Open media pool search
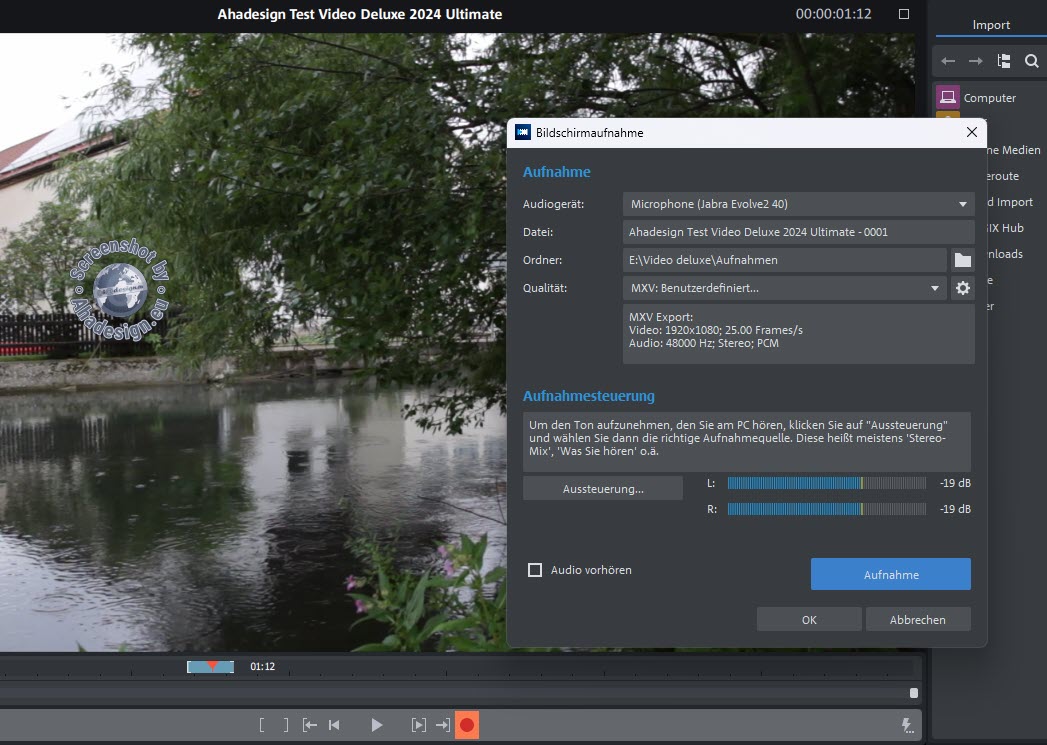Viewport: 1047px width, 745px height. 1032,61
